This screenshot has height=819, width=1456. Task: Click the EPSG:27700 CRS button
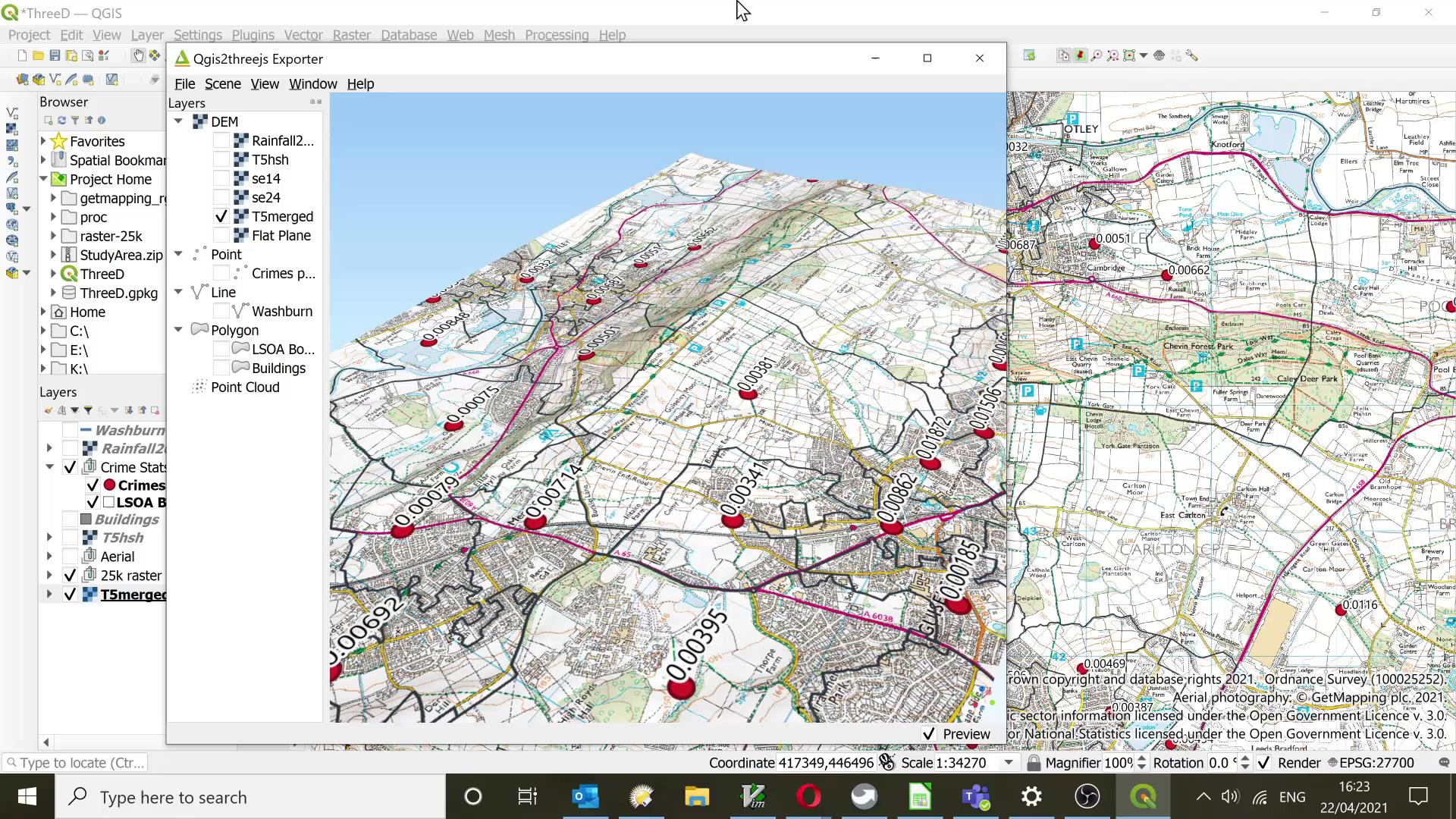[1371, 762]
